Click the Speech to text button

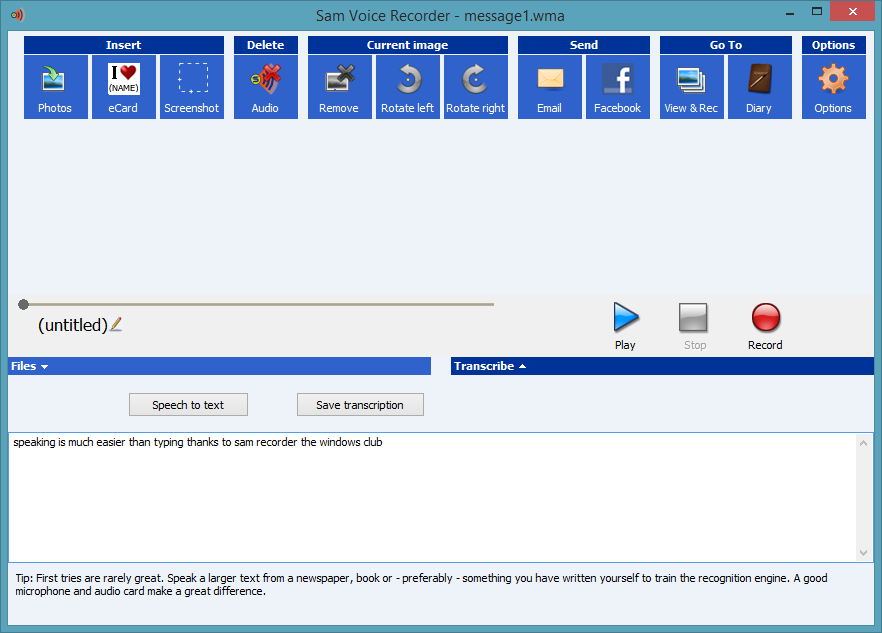188,405
